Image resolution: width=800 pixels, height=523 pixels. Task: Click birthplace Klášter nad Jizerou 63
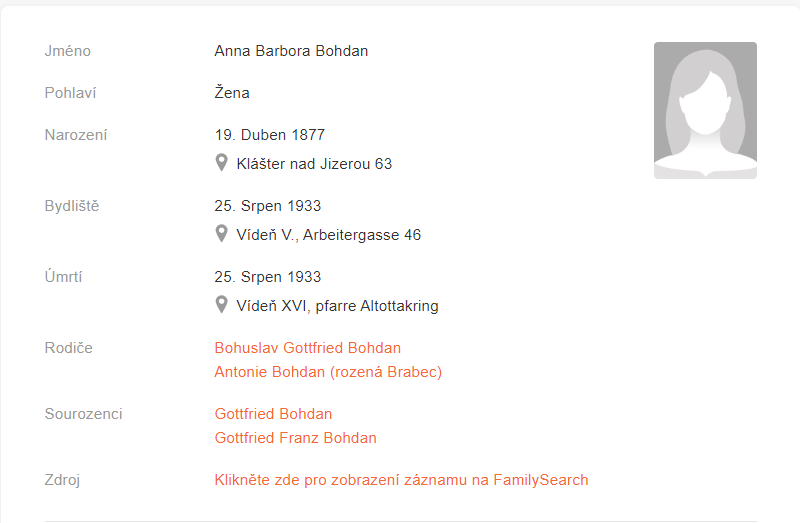(314, 164)
